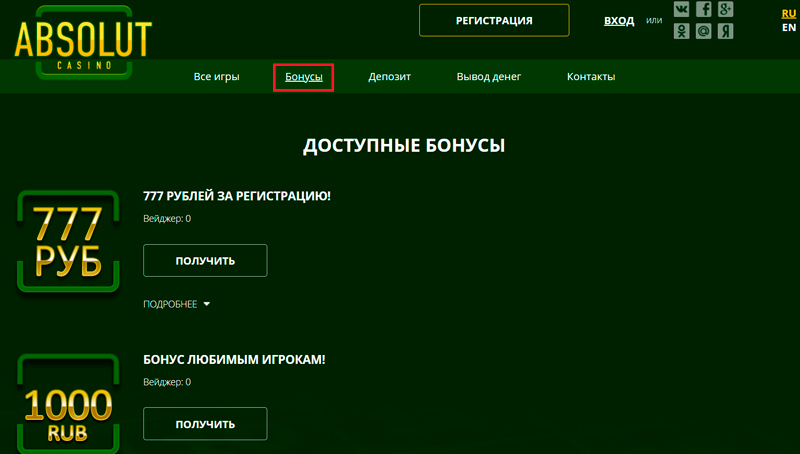This screenshot has width=800, height=454.
Task: Sign in with the Facebook icon
Action: [x=704, y=10]
